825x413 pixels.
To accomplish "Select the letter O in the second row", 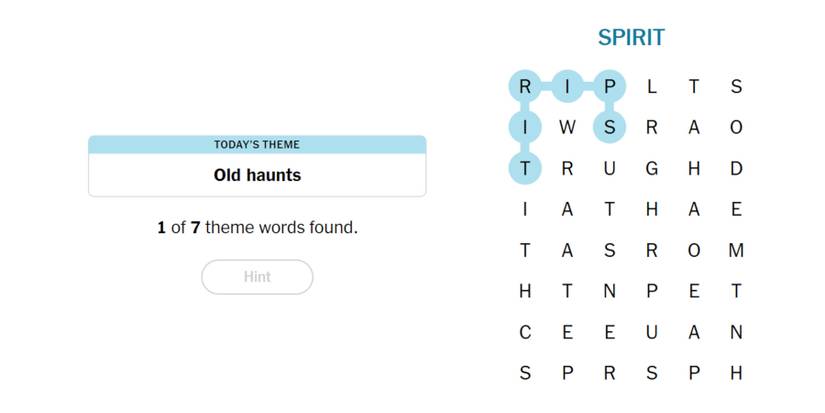I will point(736,128).
